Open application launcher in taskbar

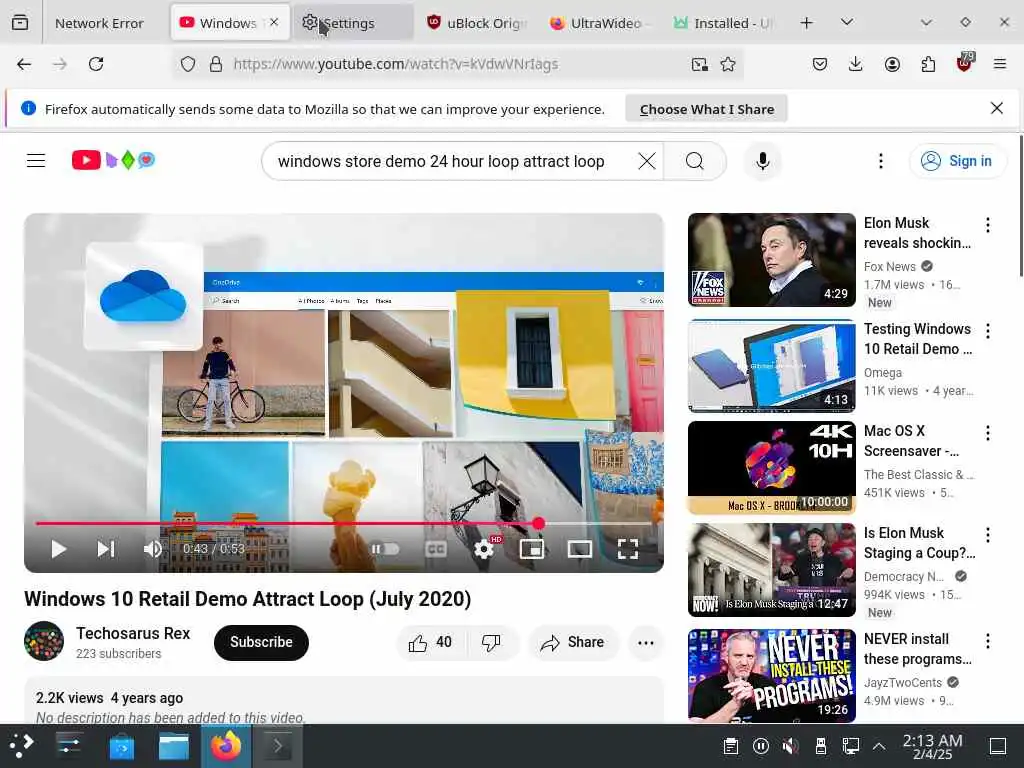[22, 746]
